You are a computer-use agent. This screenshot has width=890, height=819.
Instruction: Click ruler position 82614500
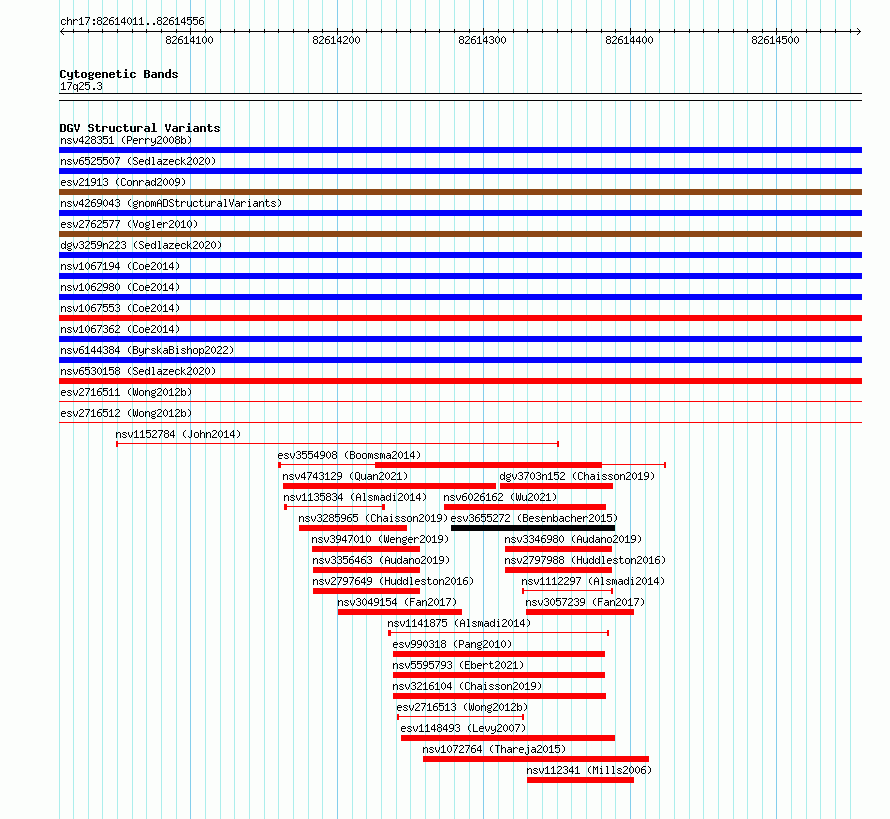coord(775,40)
